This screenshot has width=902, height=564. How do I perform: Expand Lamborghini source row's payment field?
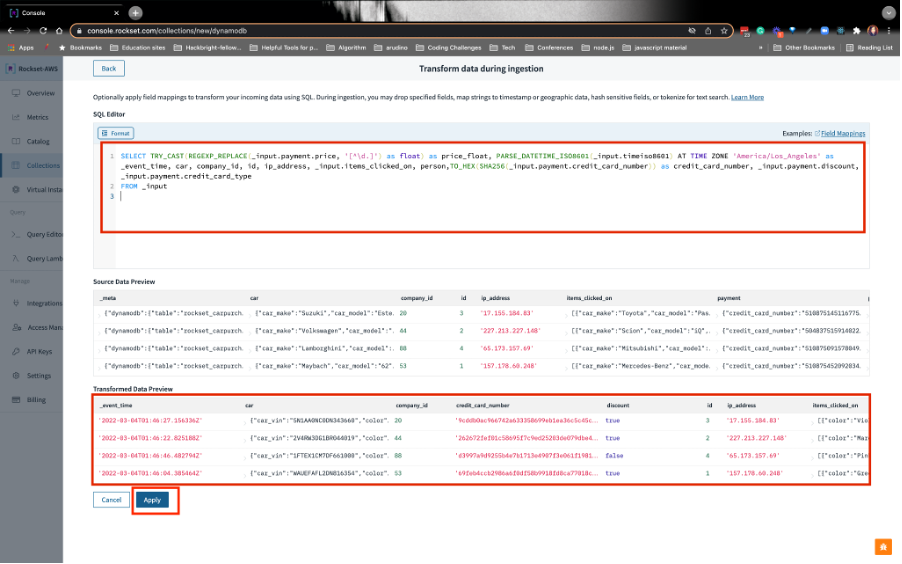point(717,349)
